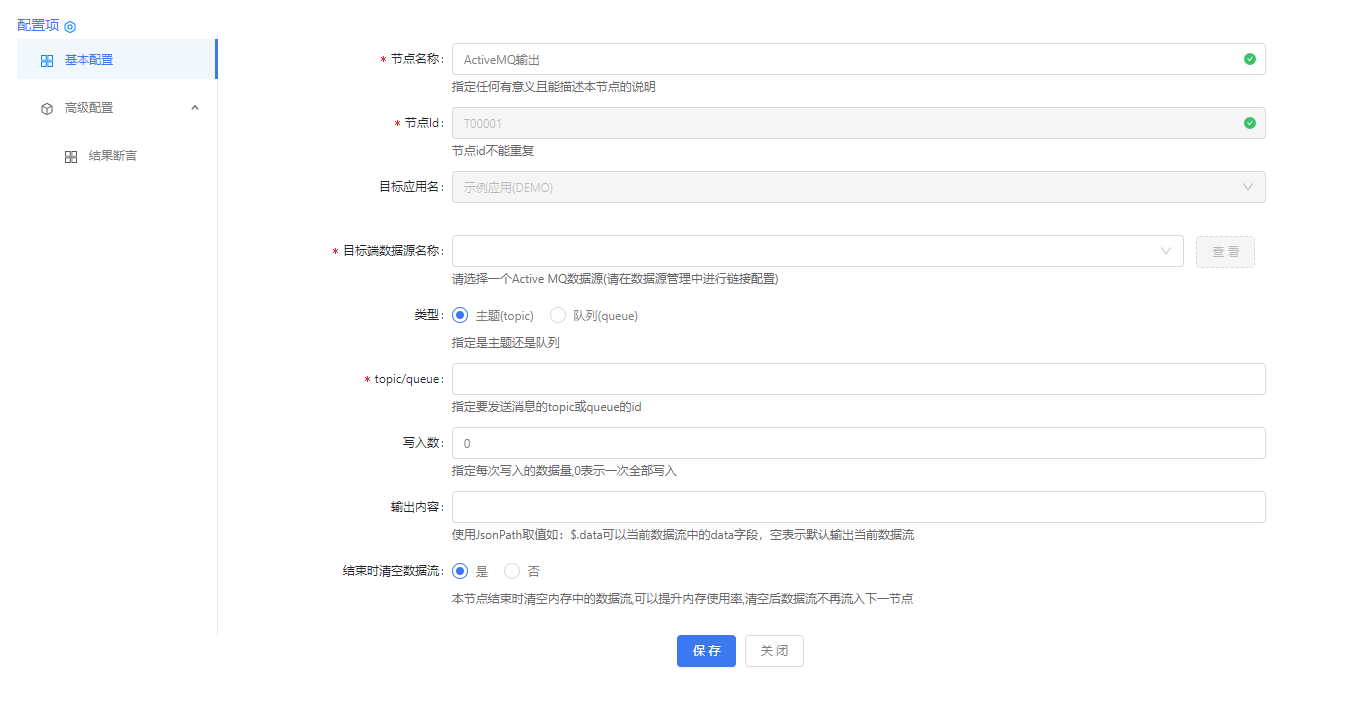
Task: Open the 目标端数据源名称 dropdown
Action: [x=817, y=251]
